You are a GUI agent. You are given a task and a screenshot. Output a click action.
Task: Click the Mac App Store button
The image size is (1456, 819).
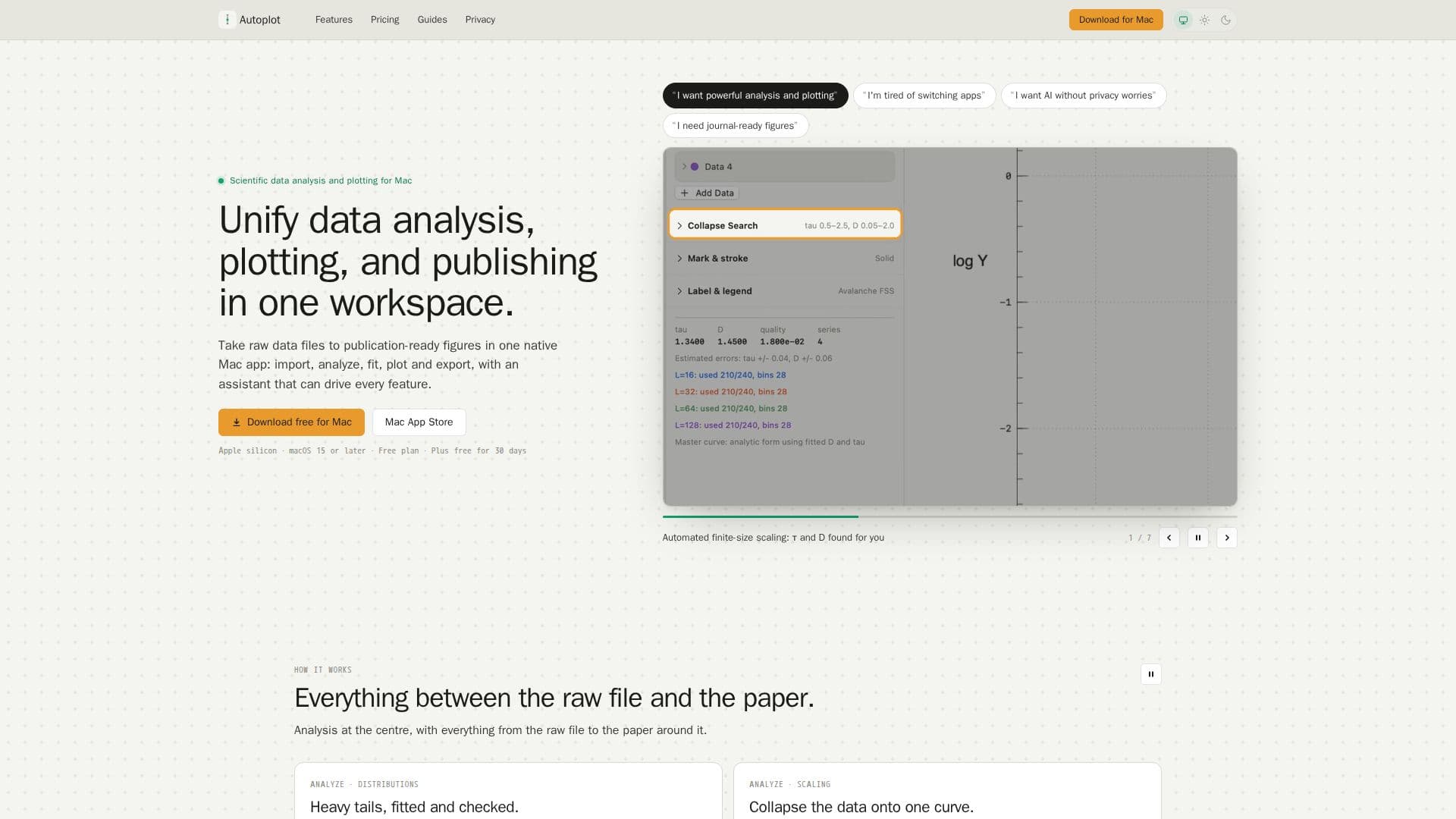[x=419, y=422]
